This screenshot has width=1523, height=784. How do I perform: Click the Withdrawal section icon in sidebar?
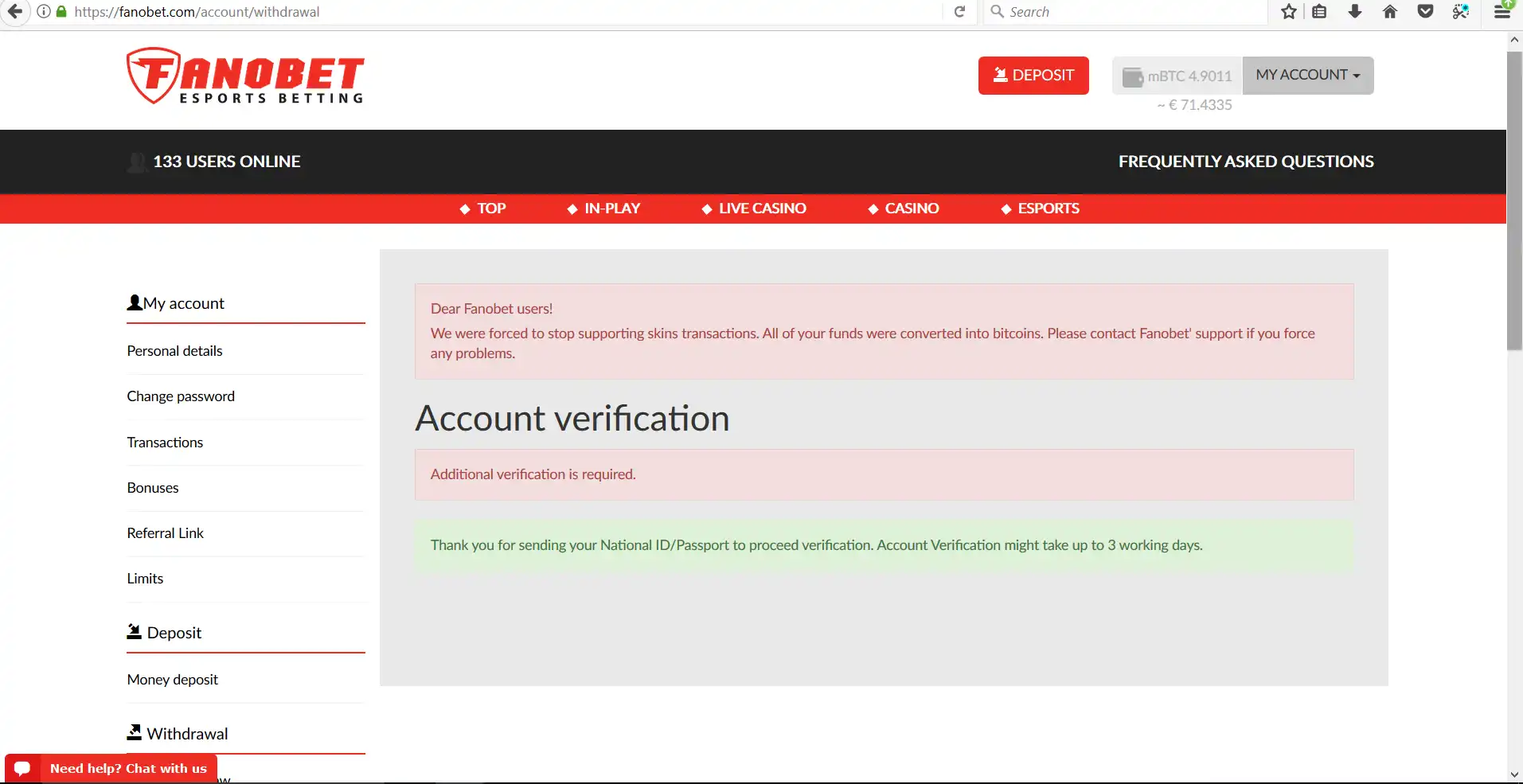135,732
